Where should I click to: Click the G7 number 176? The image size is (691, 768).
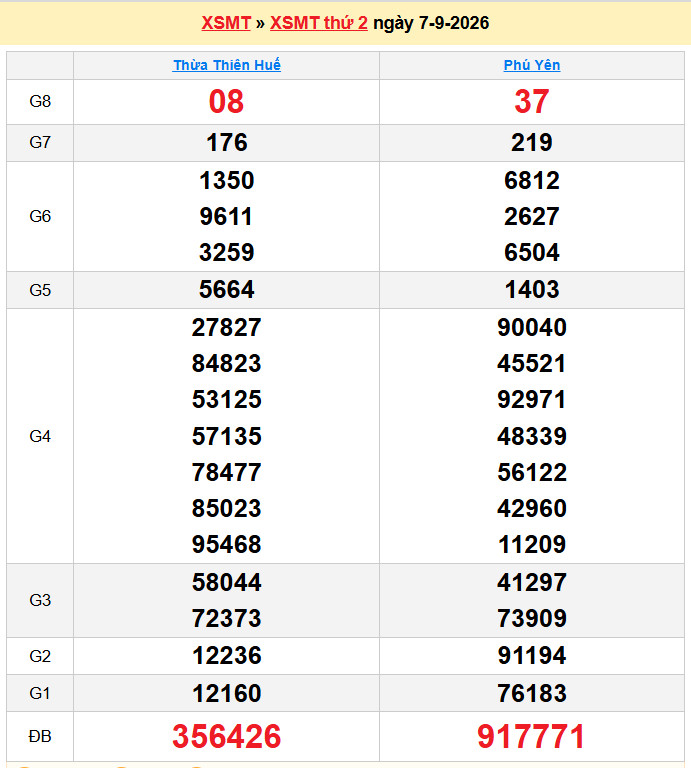point(227,143)
